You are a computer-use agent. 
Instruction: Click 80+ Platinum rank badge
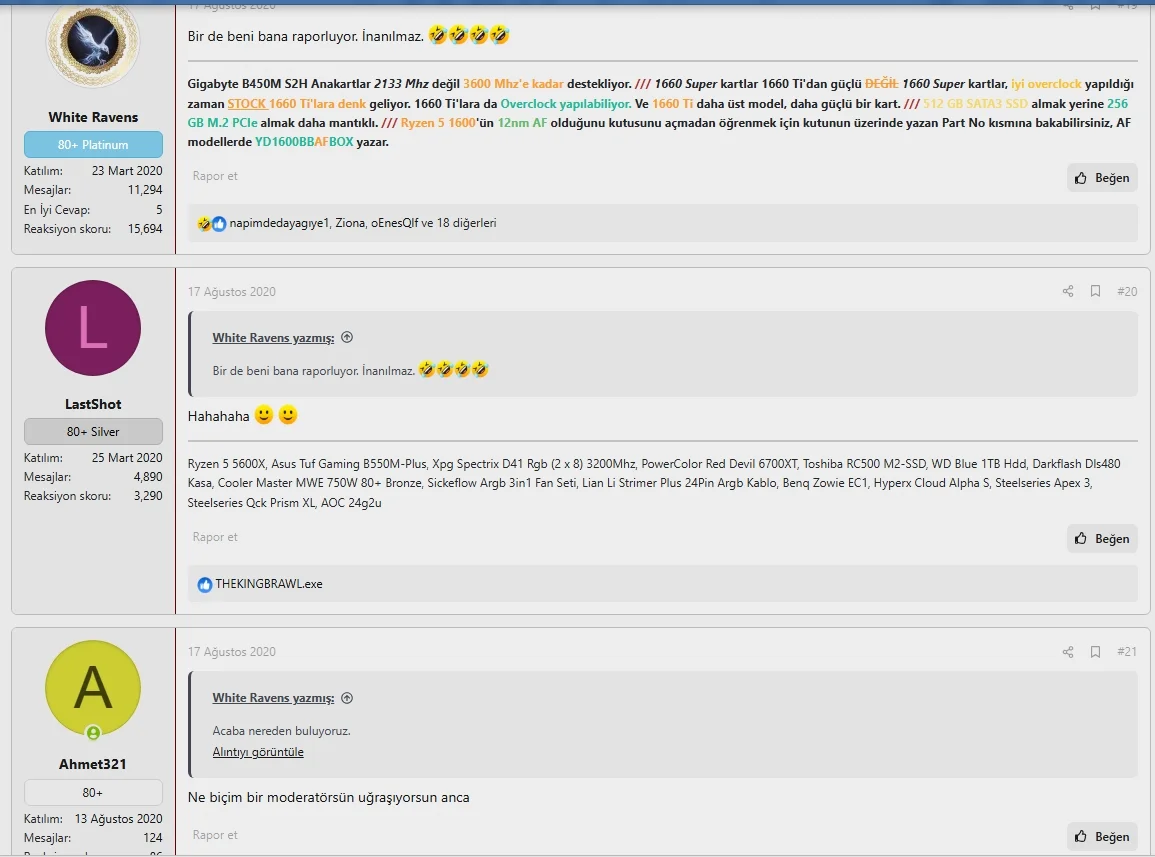pyautogui.click(x=93, y=144)
